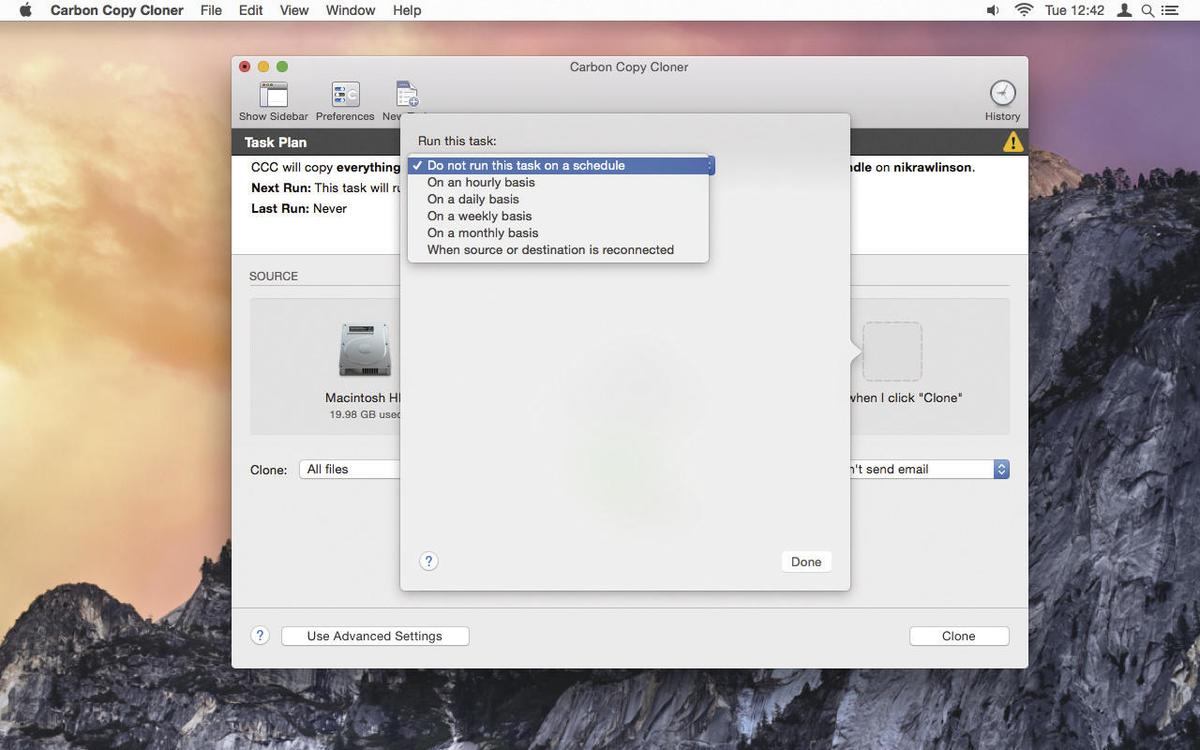Click the volume icon in the menu bar
Screen dimensions: 1200x750
(x=992, y=10)
